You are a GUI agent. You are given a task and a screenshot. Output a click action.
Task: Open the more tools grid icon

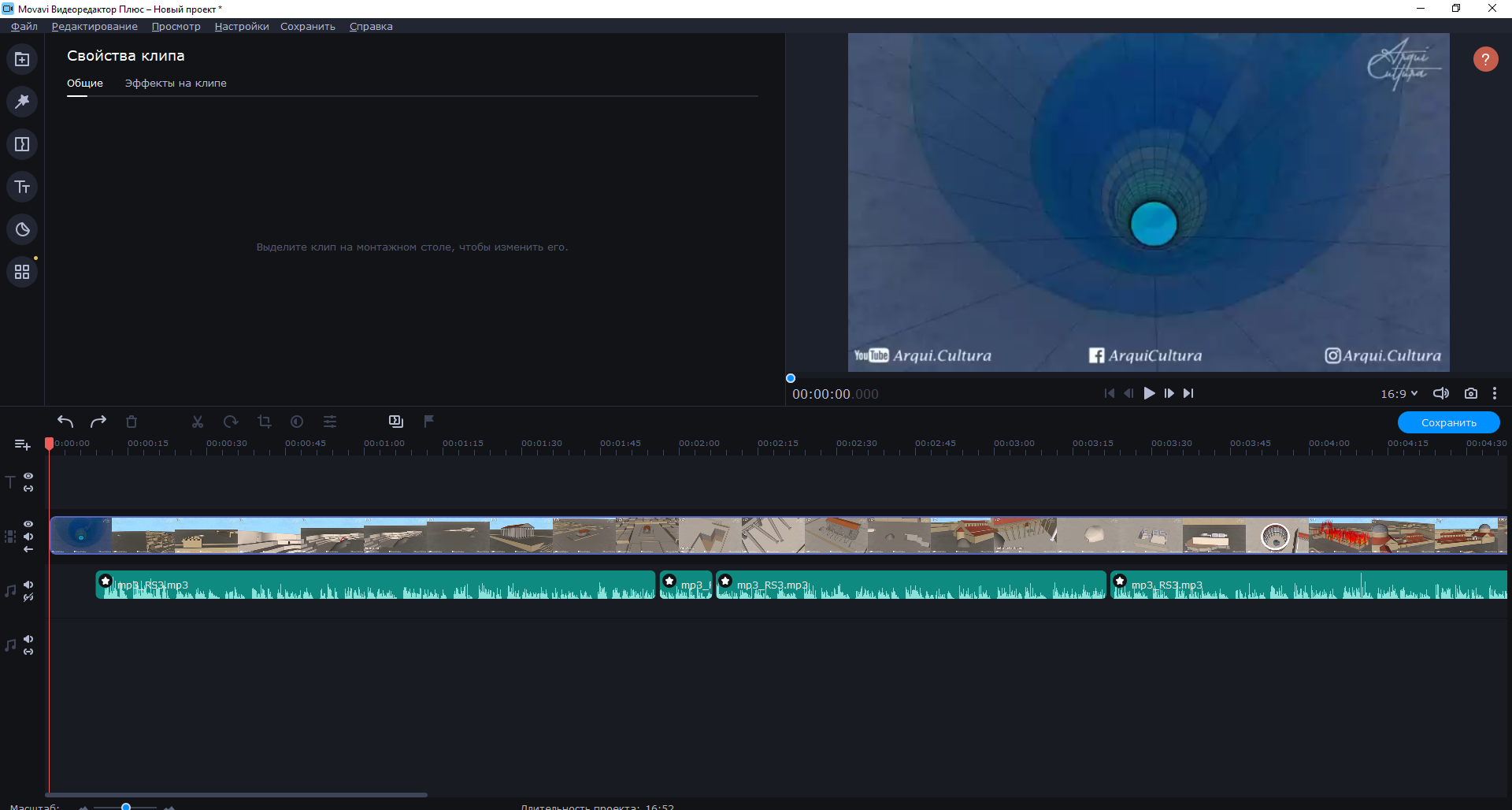click(x=22, y=272)
